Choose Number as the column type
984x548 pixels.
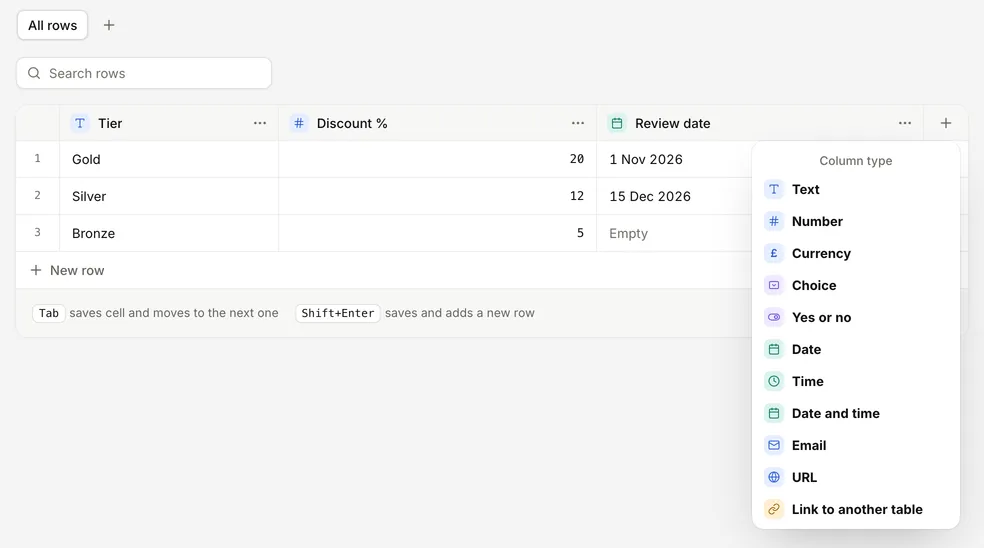[856, 222]
